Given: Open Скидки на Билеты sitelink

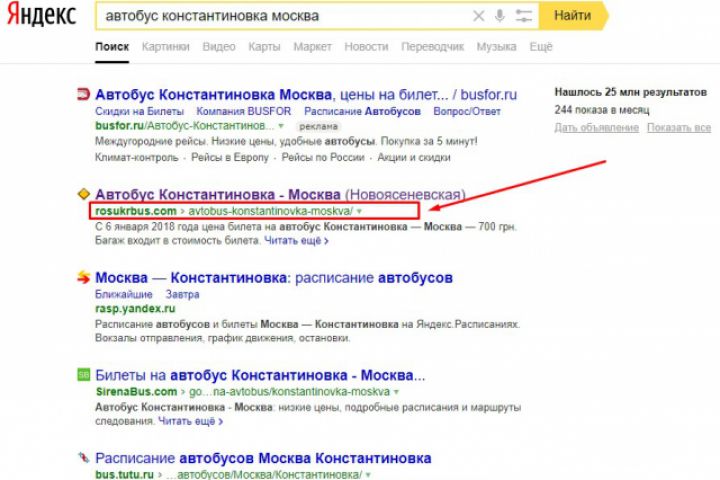Looking at the screenshot, I should tap(140, 112).
